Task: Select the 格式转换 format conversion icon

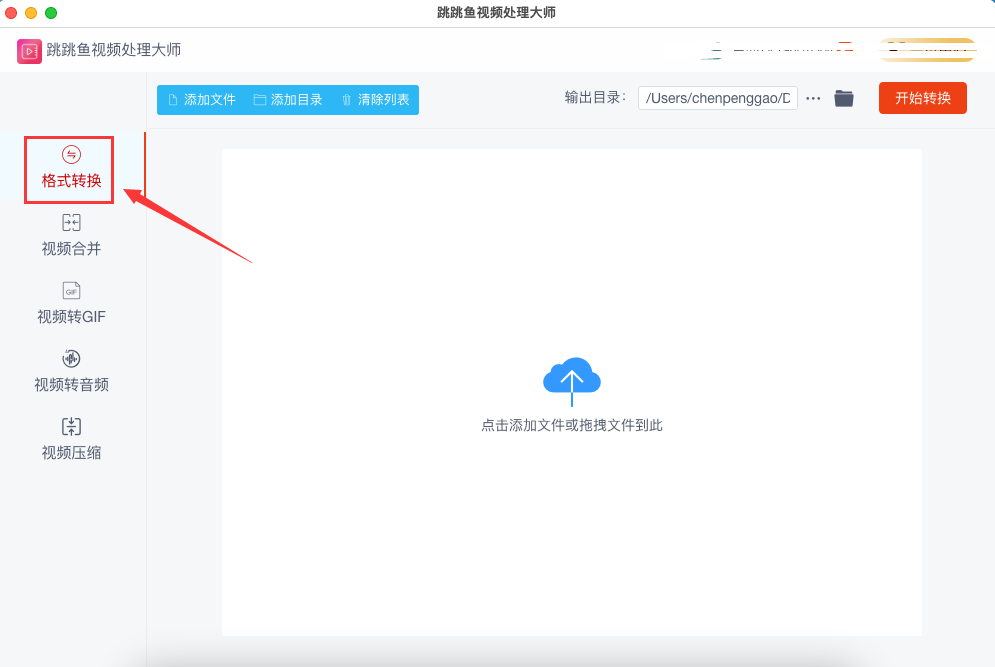Action: (71, 155)
